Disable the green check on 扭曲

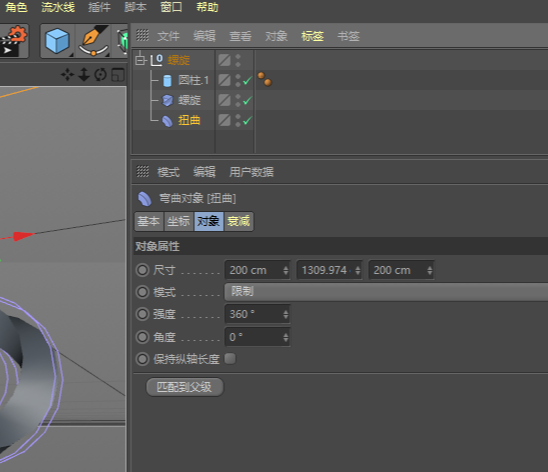click(247, 121)
